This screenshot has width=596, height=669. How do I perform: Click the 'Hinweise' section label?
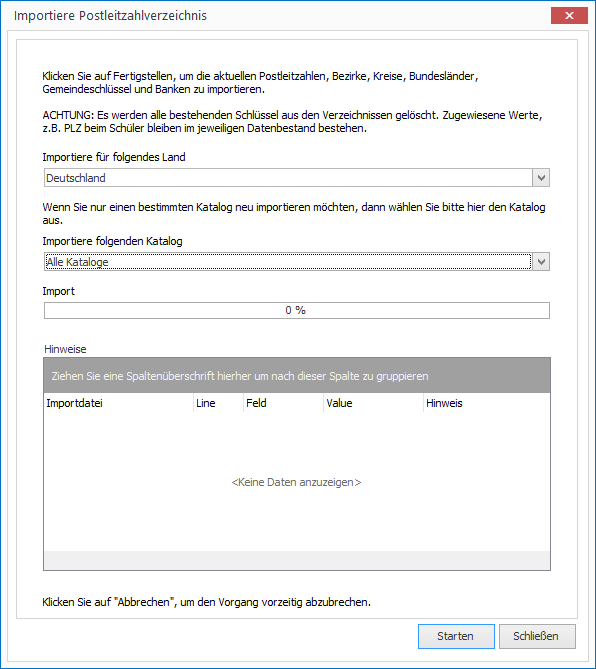[65, 349]
